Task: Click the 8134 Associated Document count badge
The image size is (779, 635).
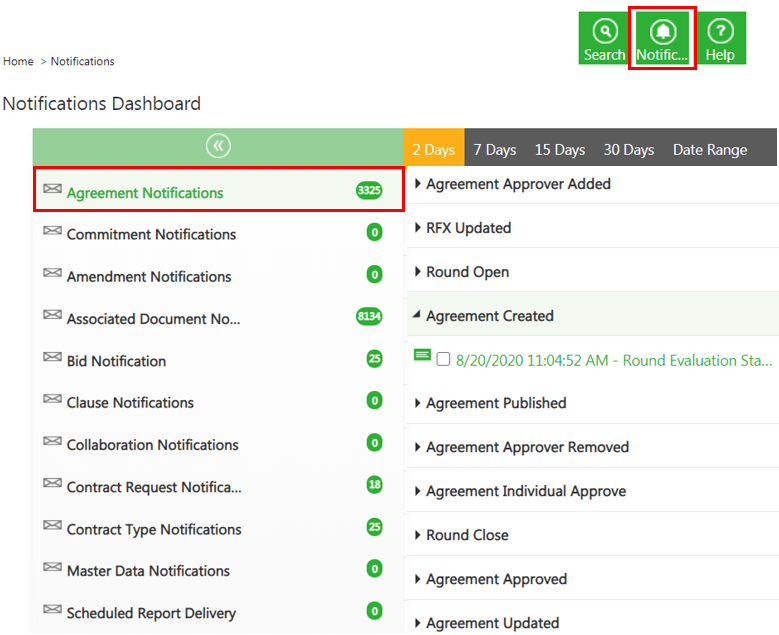Action: (369, 317)
